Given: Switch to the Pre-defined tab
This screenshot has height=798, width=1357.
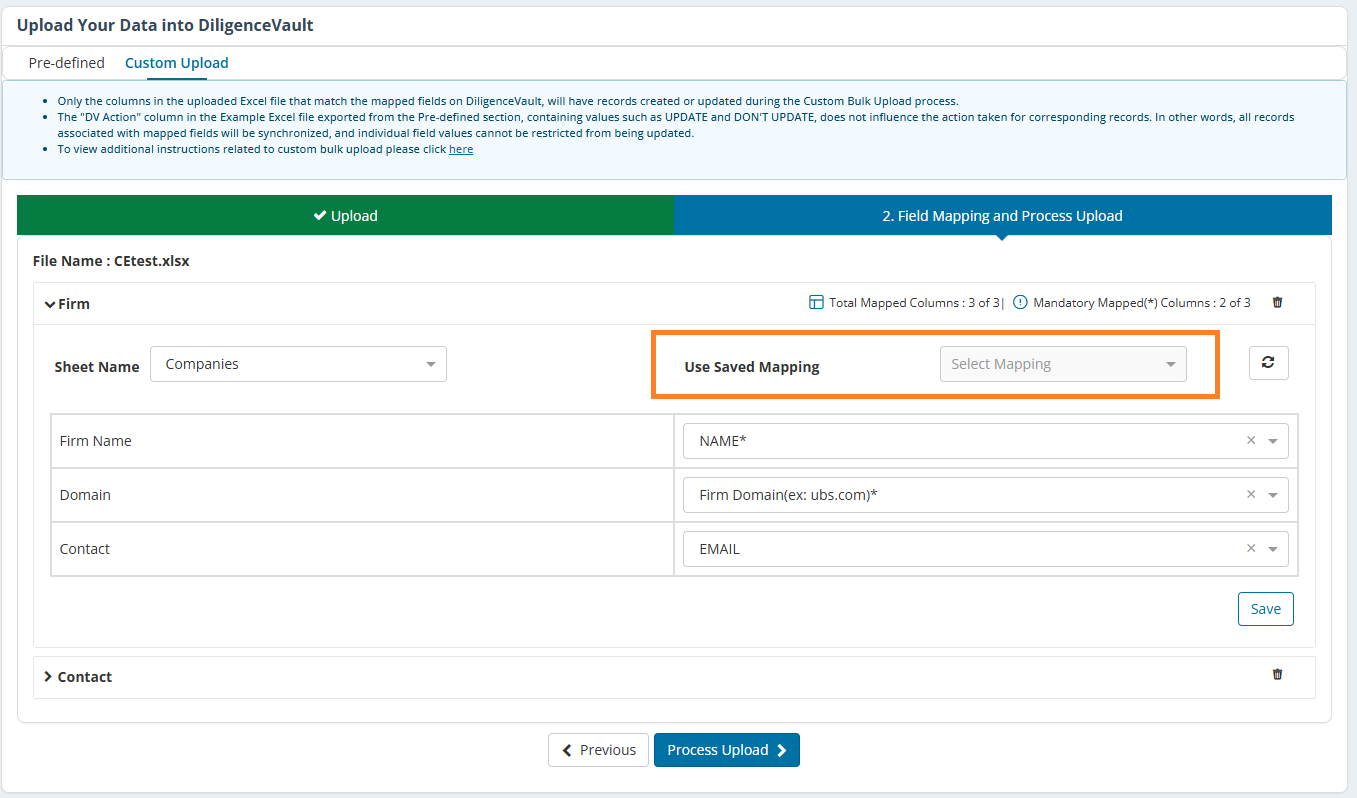Looking at the screenshot, I should coord(66,63).
